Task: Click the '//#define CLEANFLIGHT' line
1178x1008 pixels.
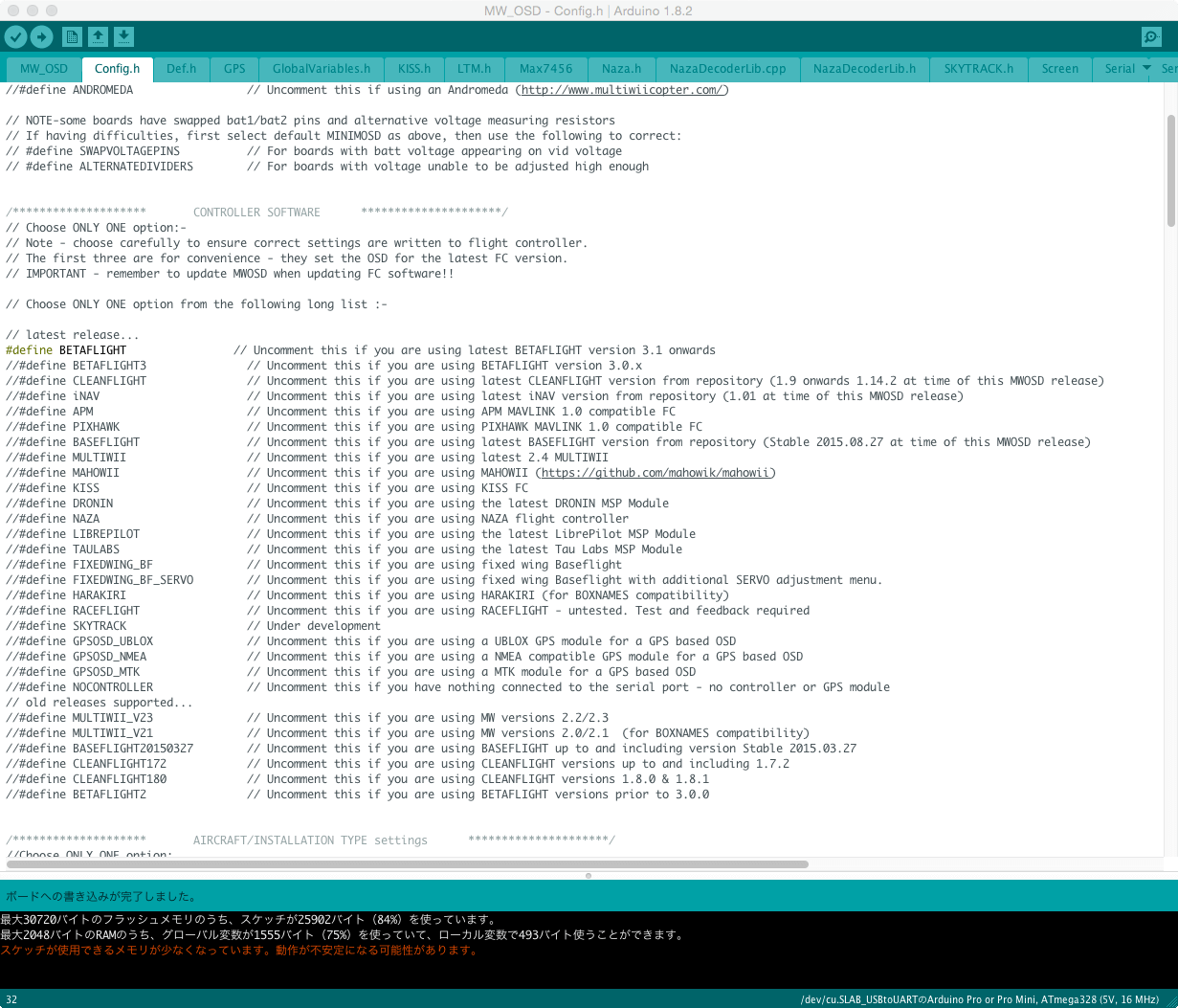Action: click(554, 381)
